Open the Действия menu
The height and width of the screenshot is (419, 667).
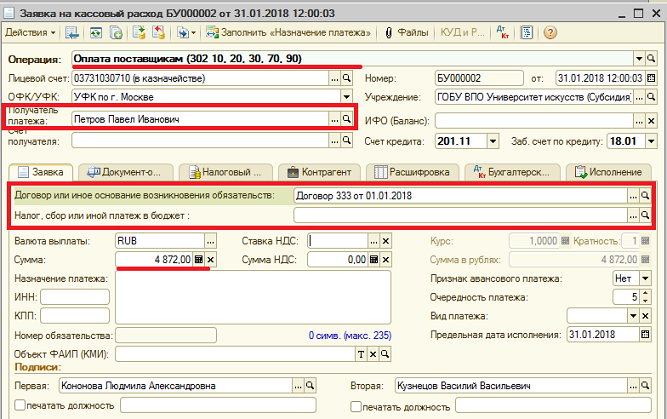pyautogui.click(x=30, y=33)
